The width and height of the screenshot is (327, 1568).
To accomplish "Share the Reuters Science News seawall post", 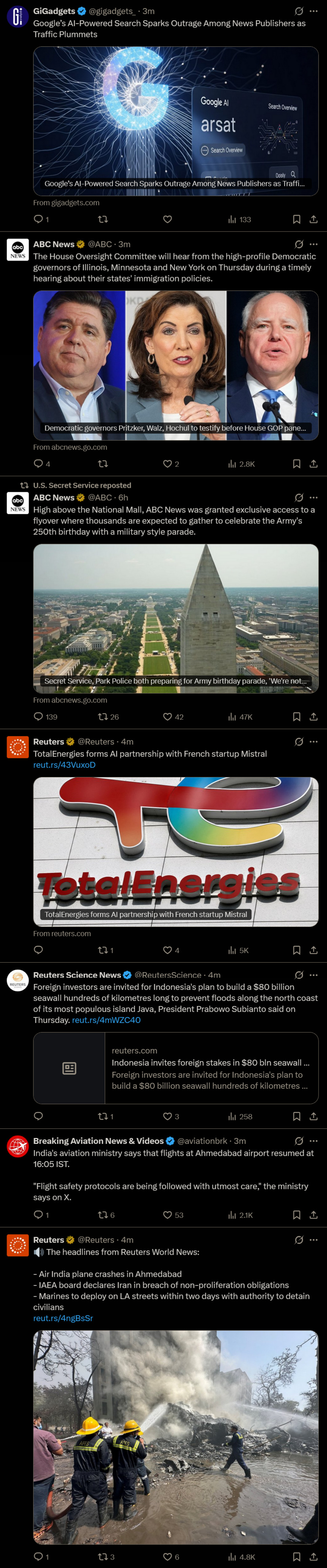I will 314,1116.
